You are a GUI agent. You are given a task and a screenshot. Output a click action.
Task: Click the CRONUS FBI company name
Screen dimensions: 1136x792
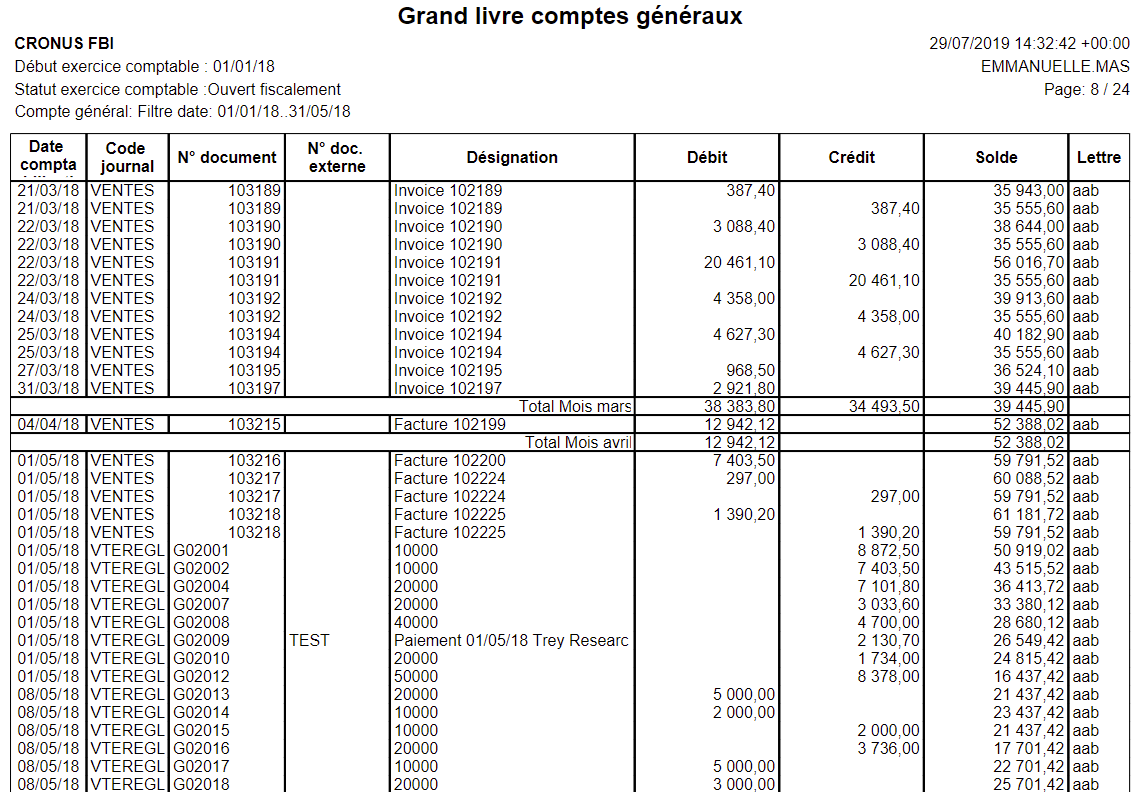tap(64, 44)
